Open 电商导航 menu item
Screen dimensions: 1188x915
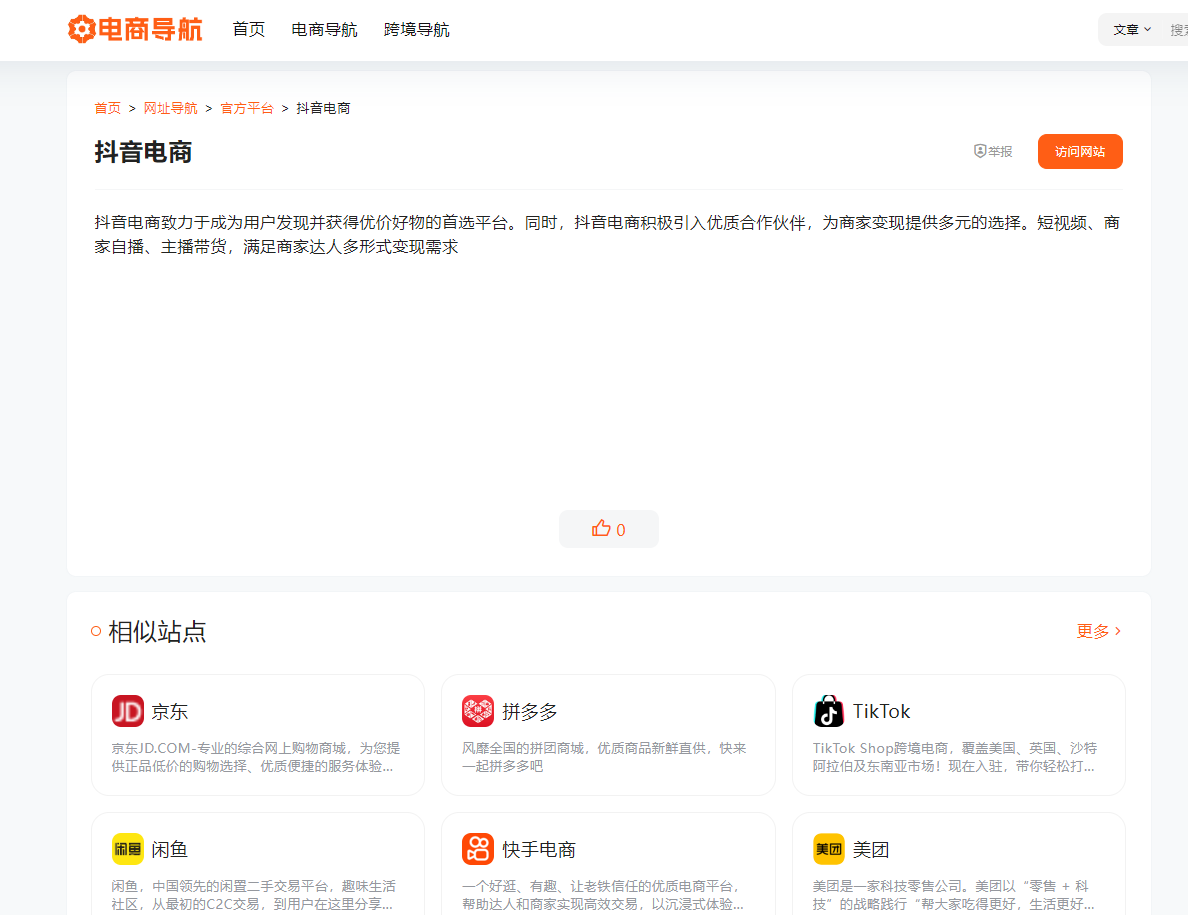coord(324,30)
